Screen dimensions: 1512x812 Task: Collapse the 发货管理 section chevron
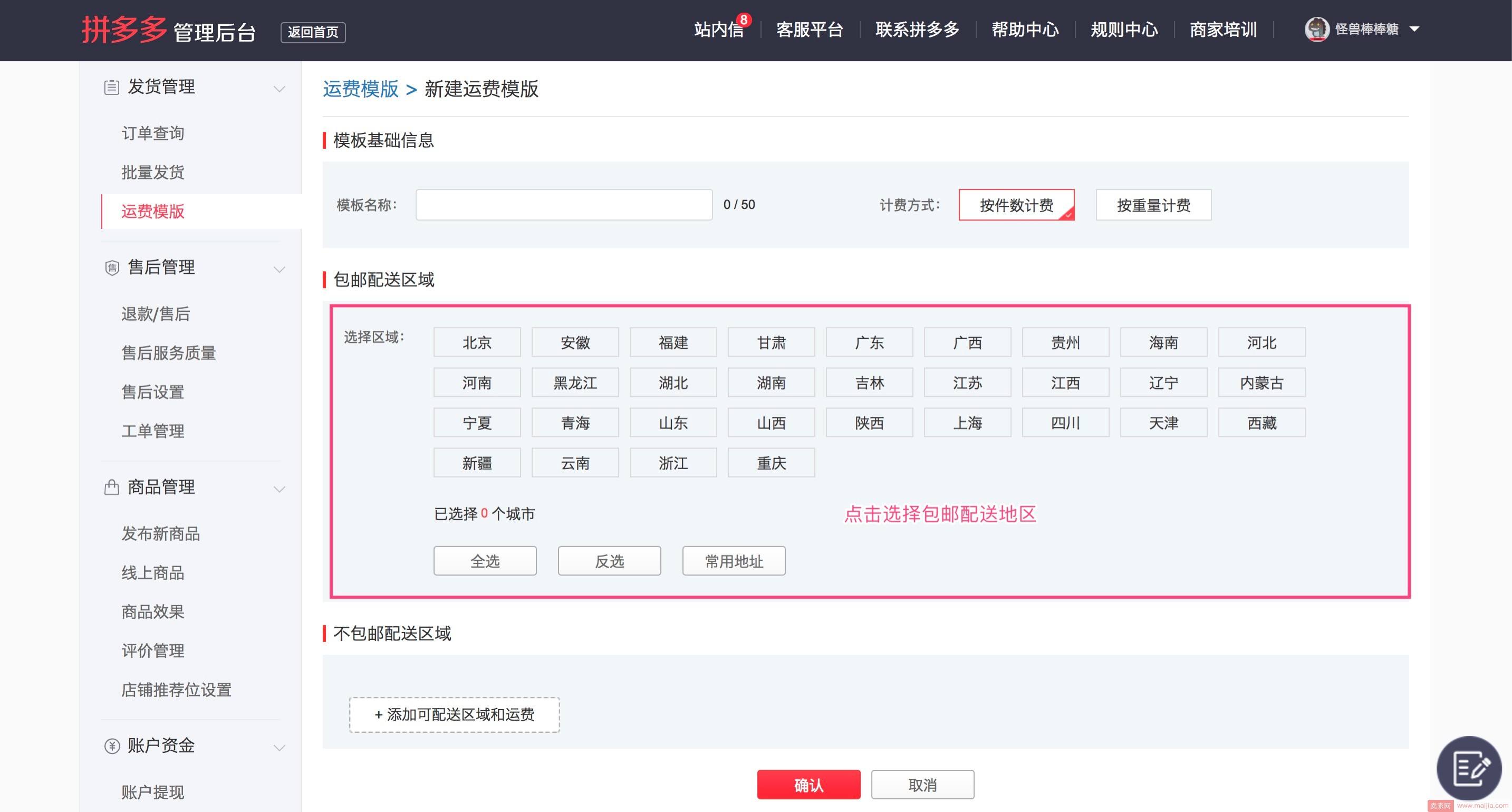pyautogui.click(x=280, y=89)
